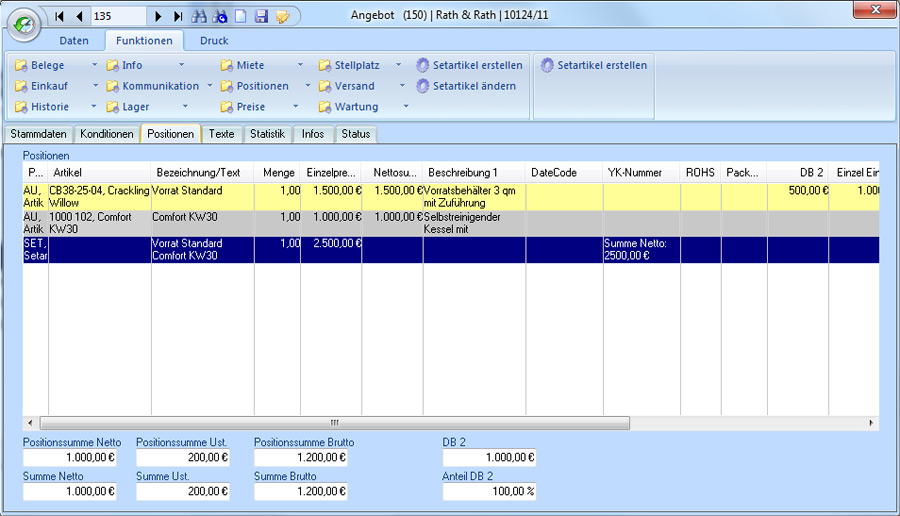Save using the floppy disk icon
Screen dimensions: 900x516
tap(261, 16)
